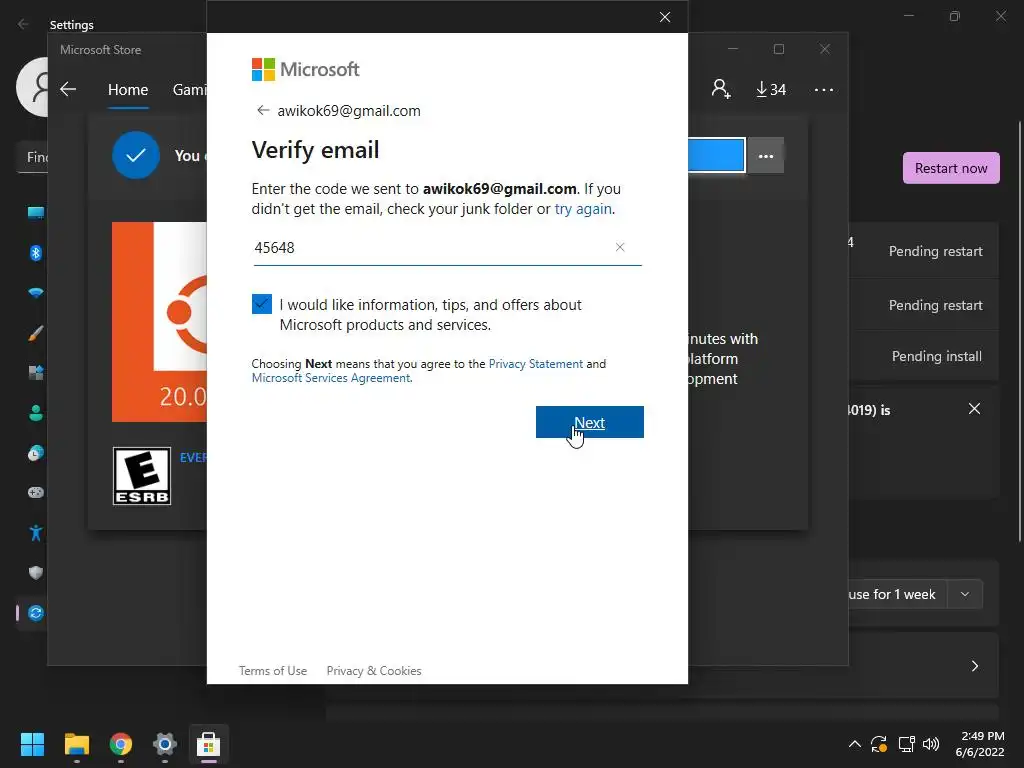This screenshot has height=768, width=1024.
Task: Open Network & internet Wi-Fi icon in Settings
Action: pyautogui.click(x=36, y=293)
